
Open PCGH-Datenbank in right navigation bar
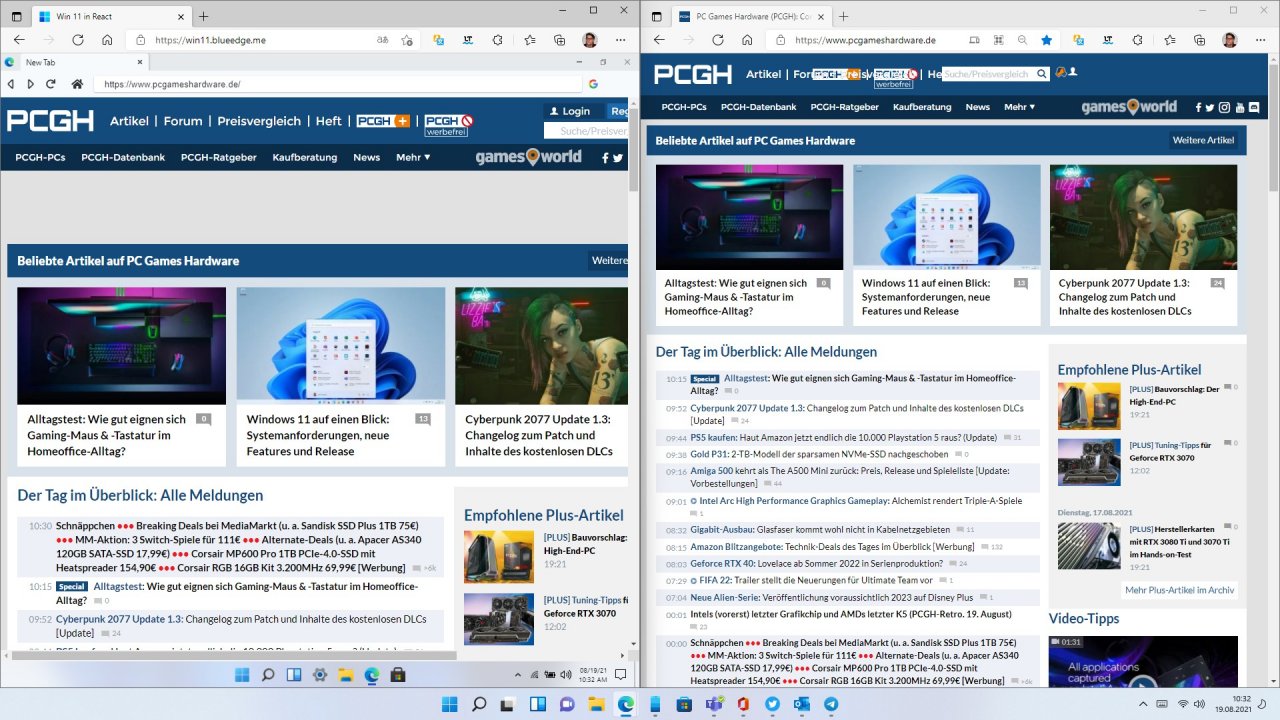tap(758, 107)
